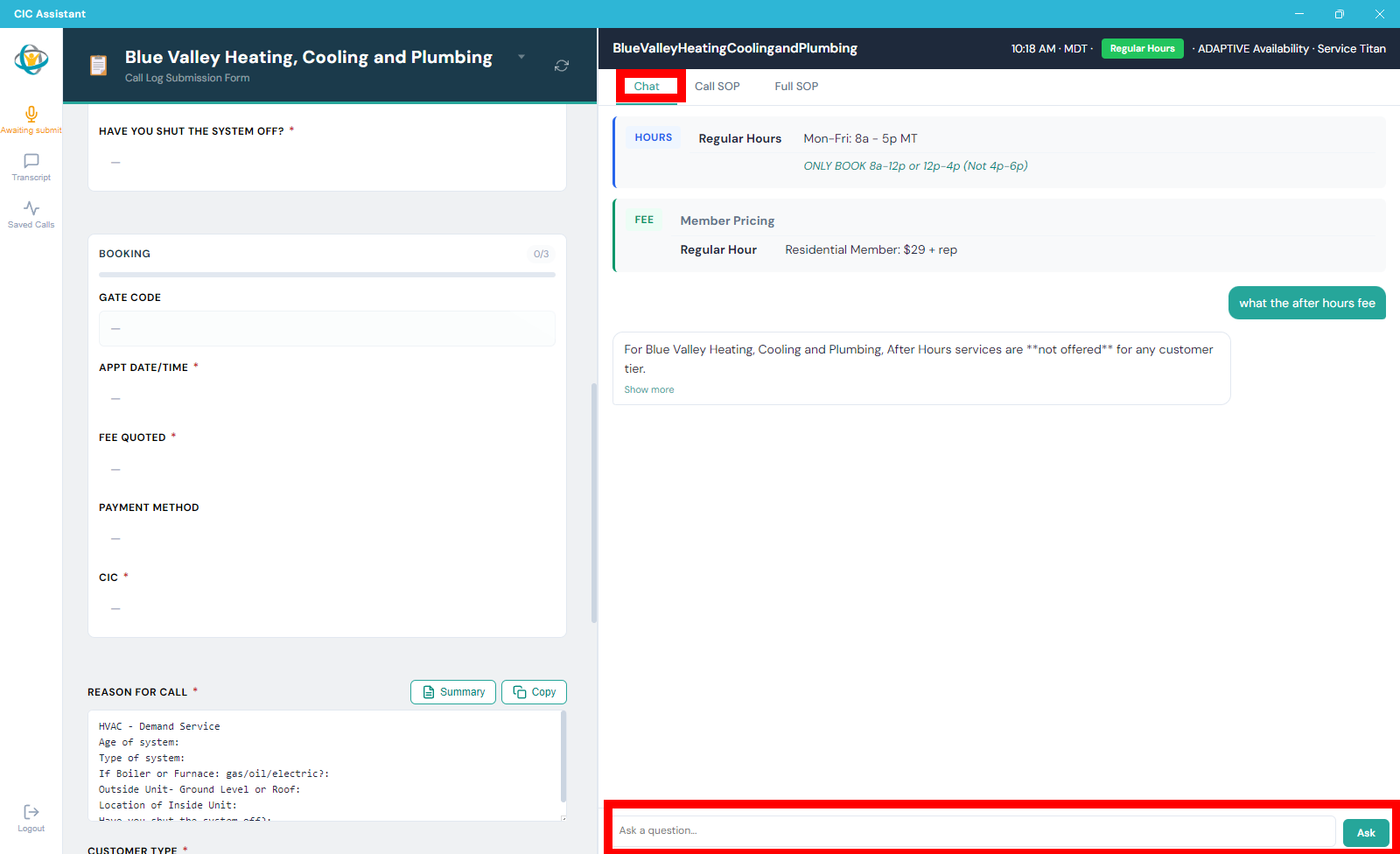This screenshot has width=1400, height=854.
Task: Refresh the Call Log Submission Form
Action: pyautogui.click(x=562, y=66)
